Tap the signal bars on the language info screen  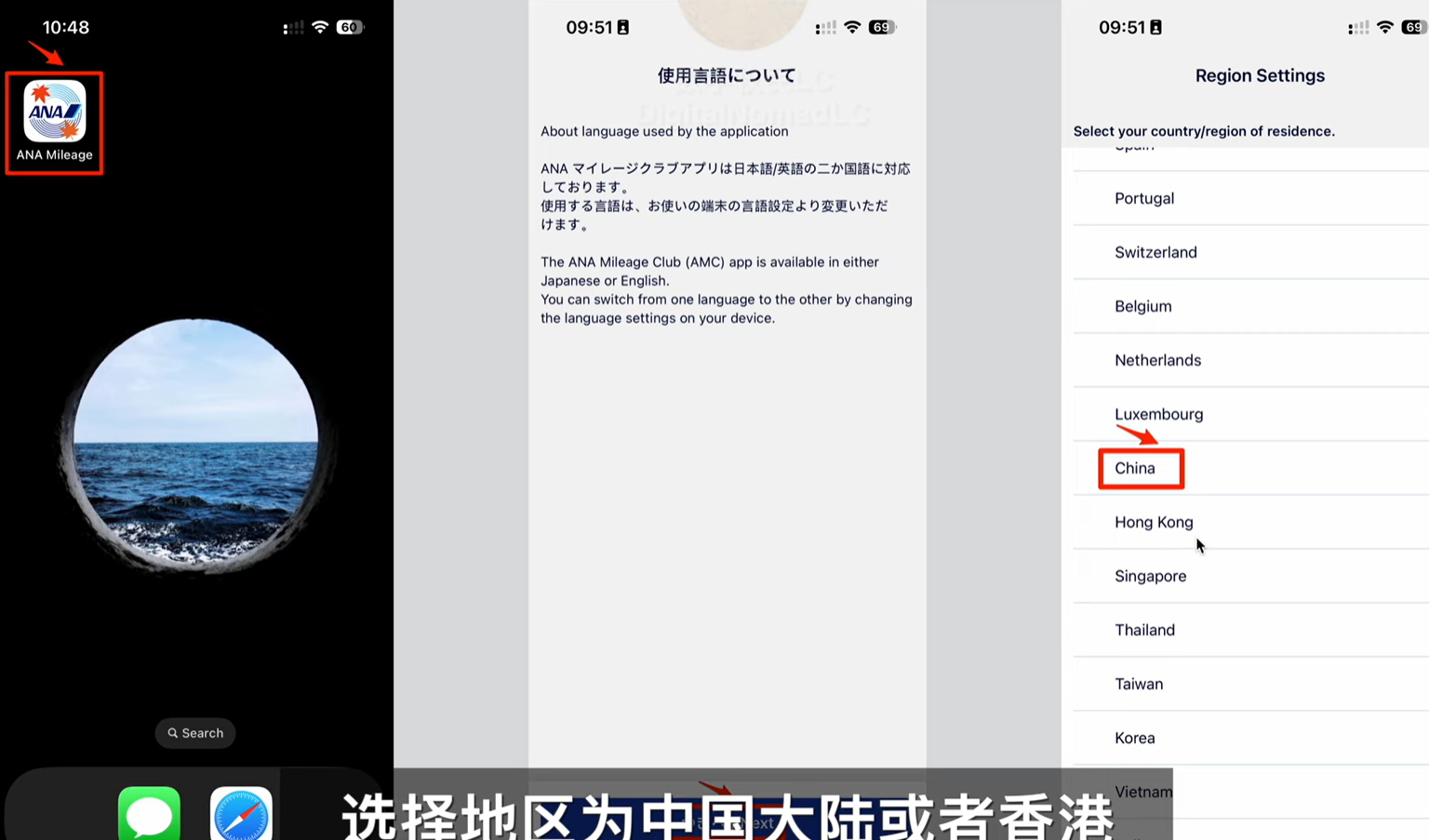825,28
